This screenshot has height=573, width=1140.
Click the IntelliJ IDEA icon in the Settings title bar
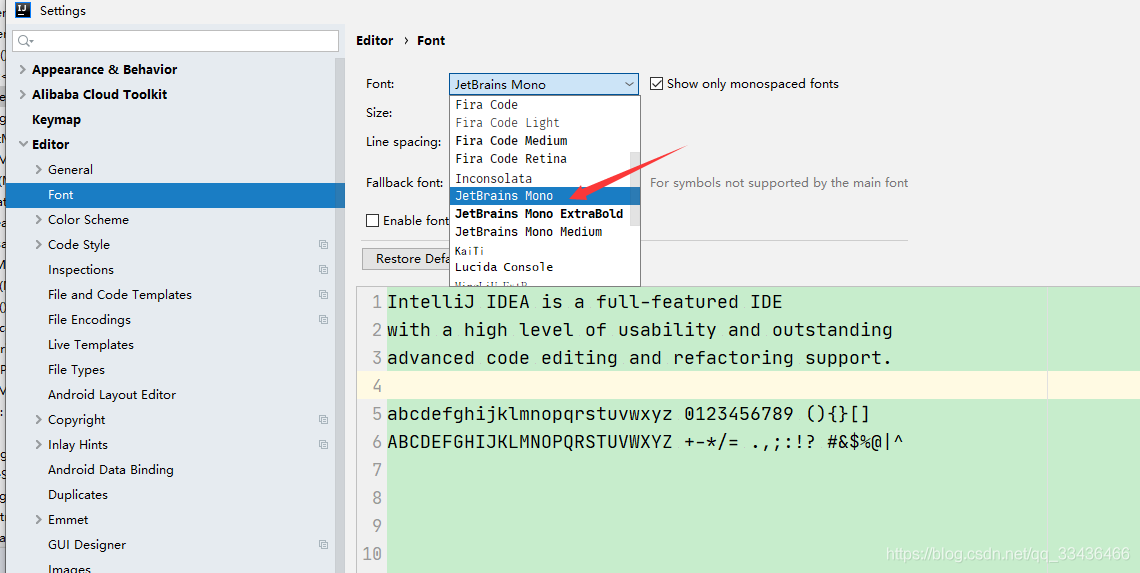(x=23, y=10)
